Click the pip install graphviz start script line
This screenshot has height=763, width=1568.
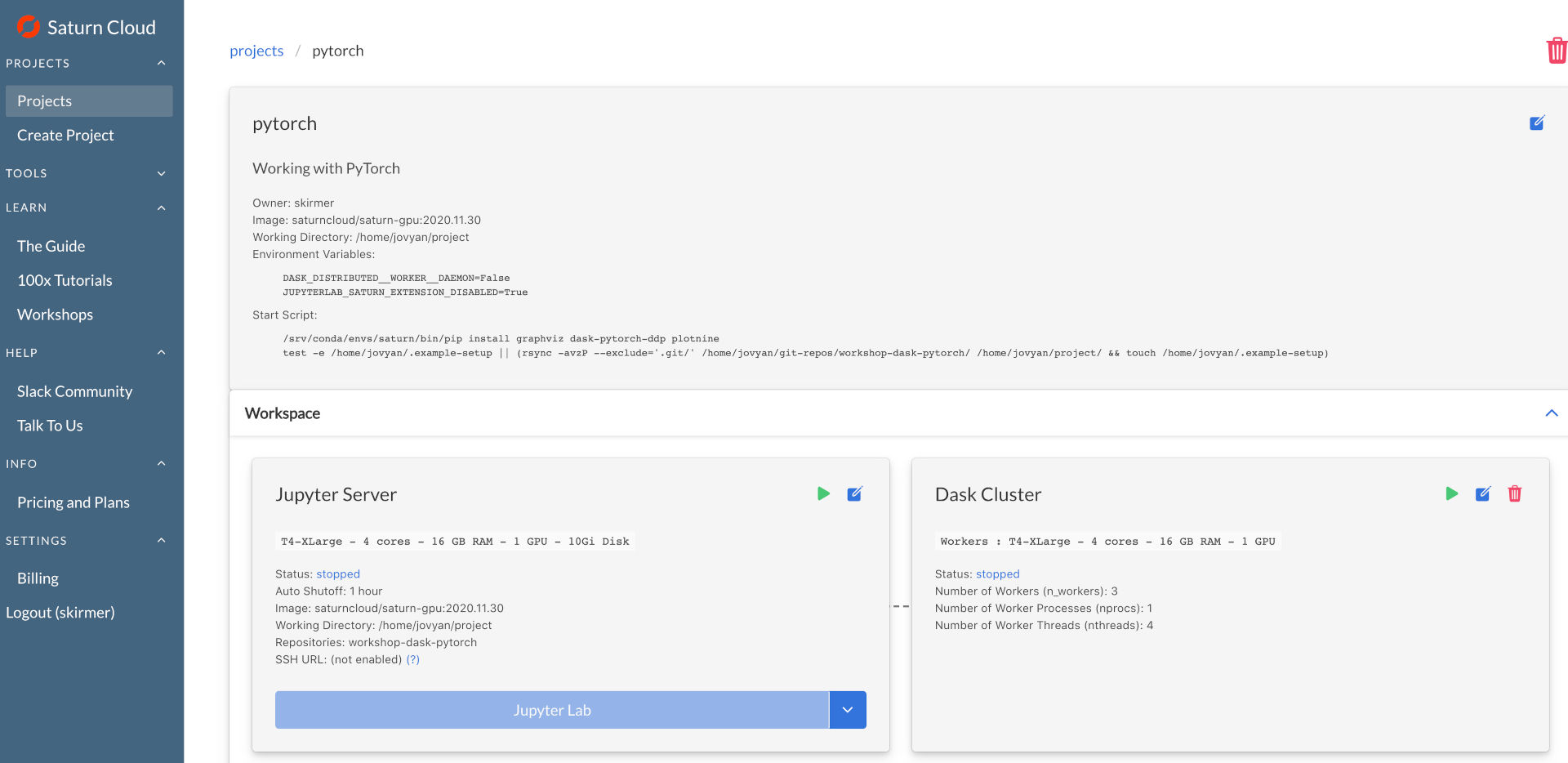(x=501, y=339)
